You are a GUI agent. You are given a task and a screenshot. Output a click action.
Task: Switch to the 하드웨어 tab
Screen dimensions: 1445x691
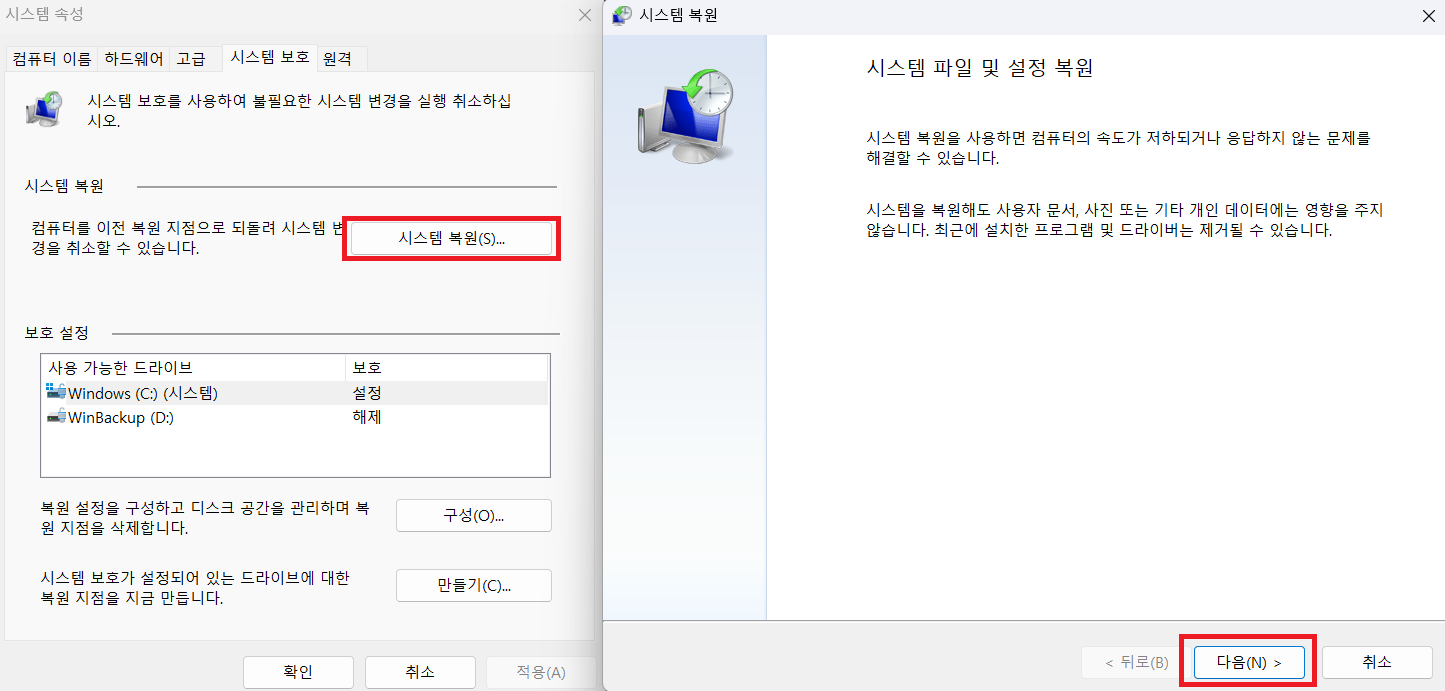point(134,59)
